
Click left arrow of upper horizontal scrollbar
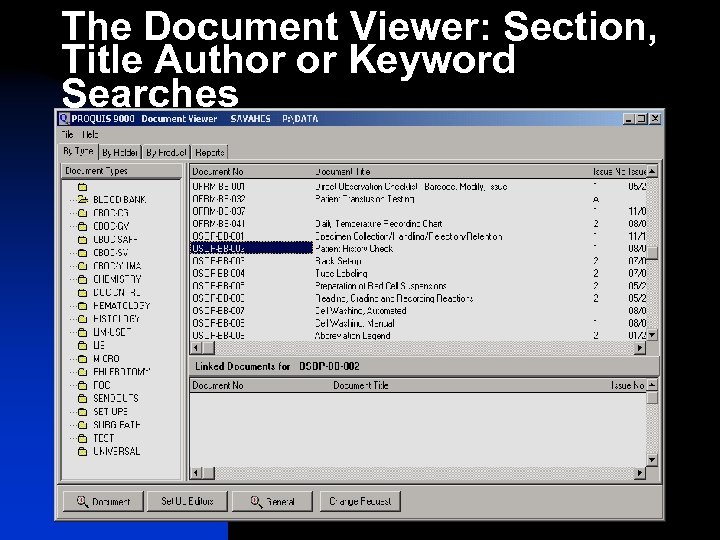[x=196, y=348]
